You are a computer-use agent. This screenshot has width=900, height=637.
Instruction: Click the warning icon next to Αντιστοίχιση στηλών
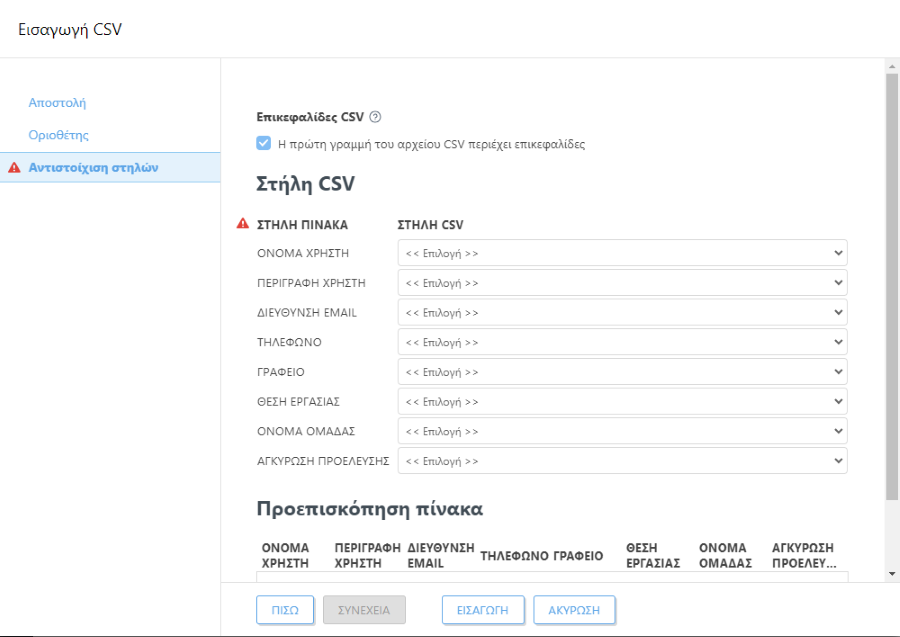tap(13, 167)
